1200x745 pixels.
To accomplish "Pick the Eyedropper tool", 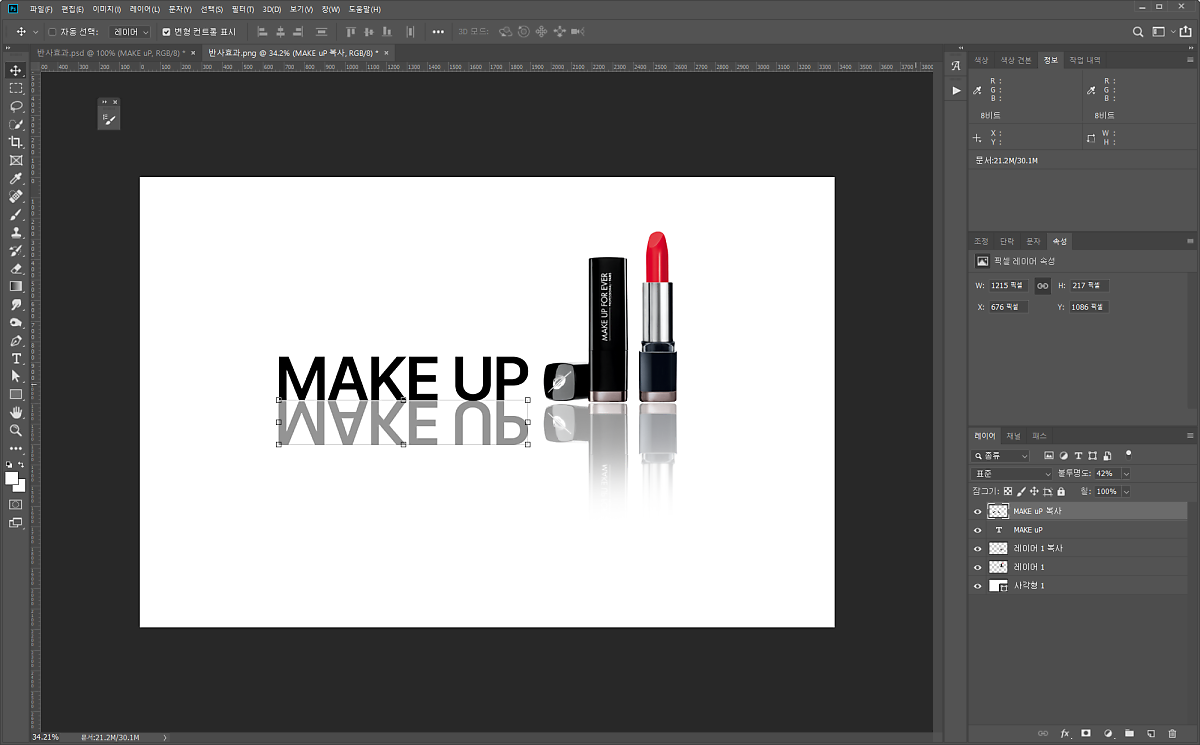I will 16,178.
